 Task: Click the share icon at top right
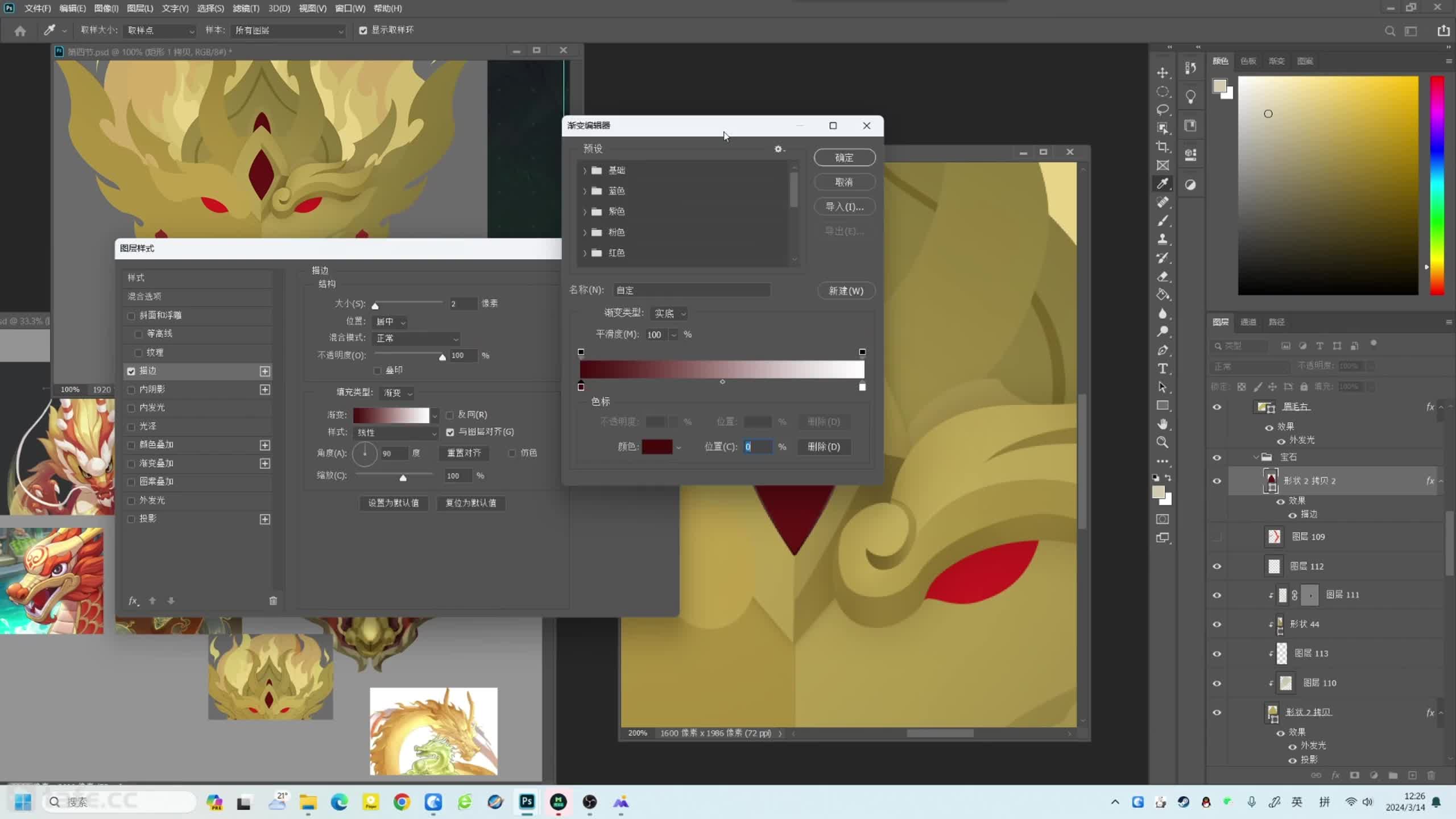[x=1443, y=31]
